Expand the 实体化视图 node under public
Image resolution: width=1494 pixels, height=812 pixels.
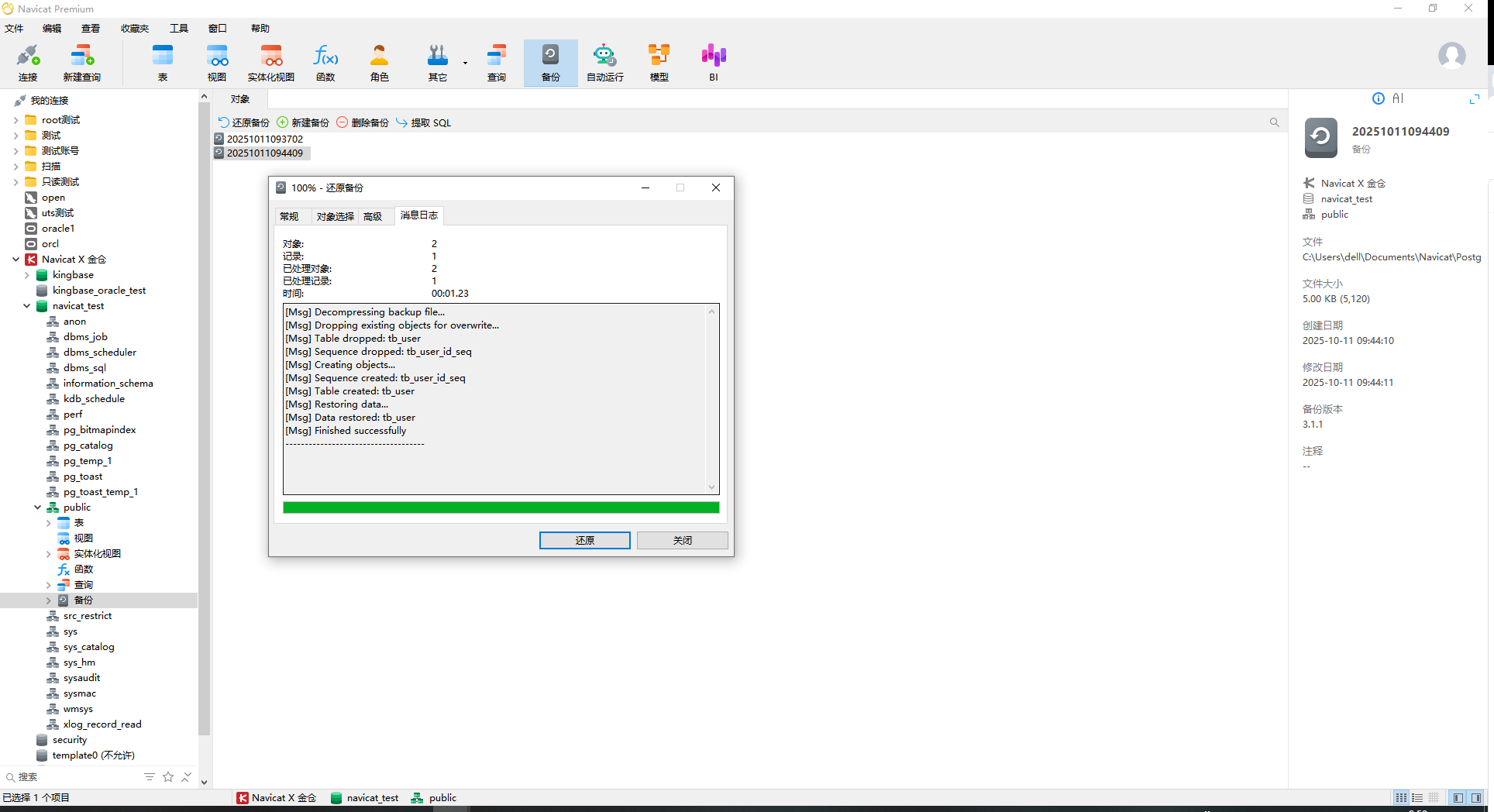(49, 554)
